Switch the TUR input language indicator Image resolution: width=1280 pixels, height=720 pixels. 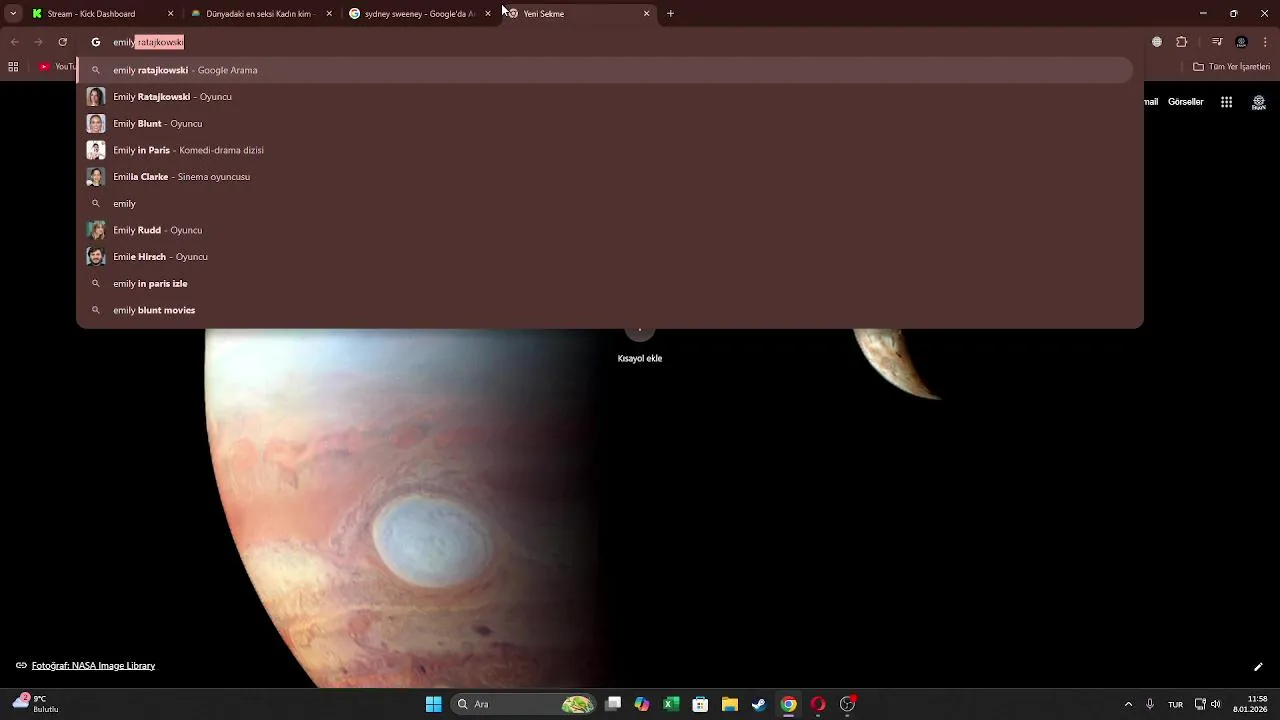click(1176, 704)
